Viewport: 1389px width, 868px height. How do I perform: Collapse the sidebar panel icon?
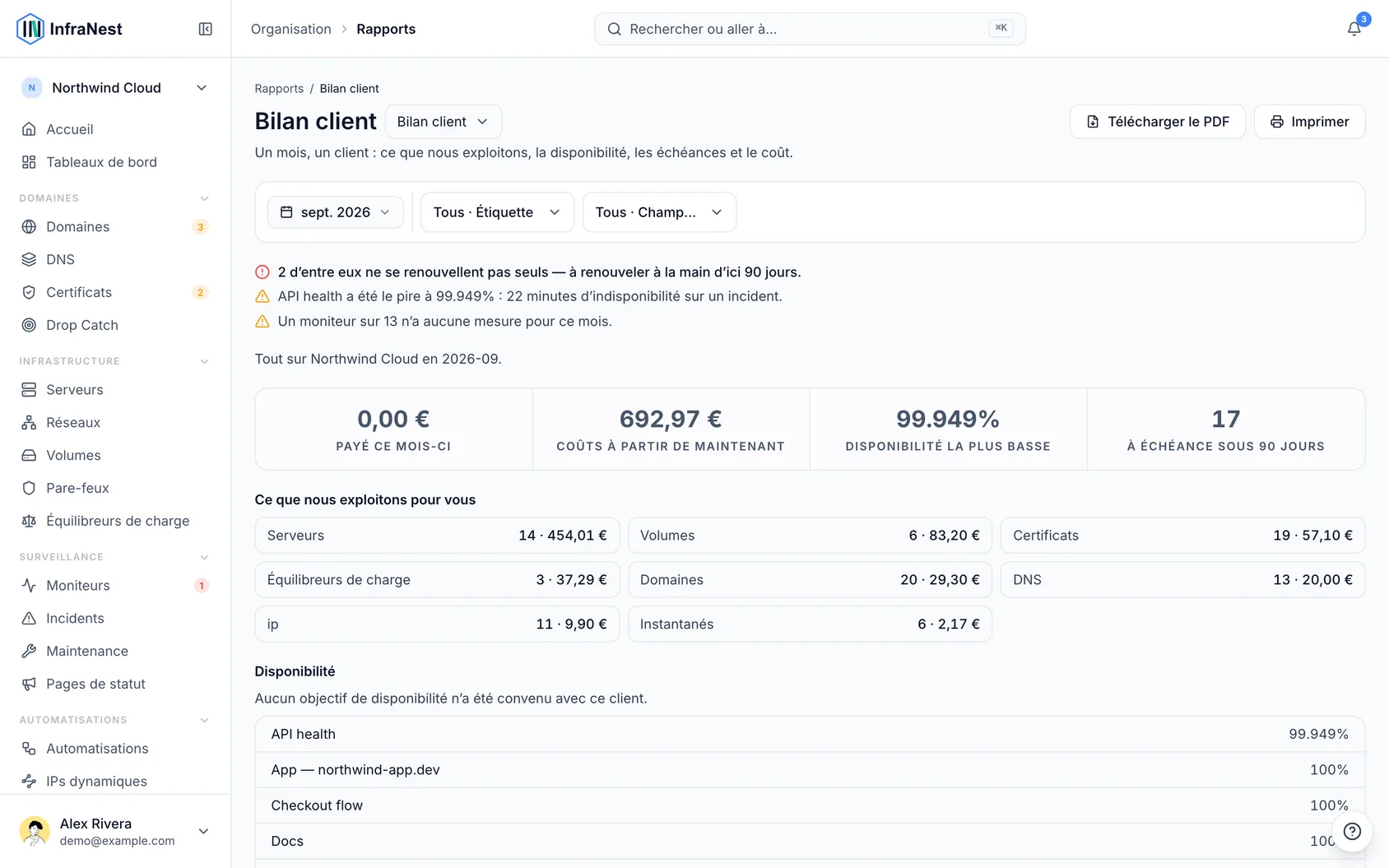[206, 29]
